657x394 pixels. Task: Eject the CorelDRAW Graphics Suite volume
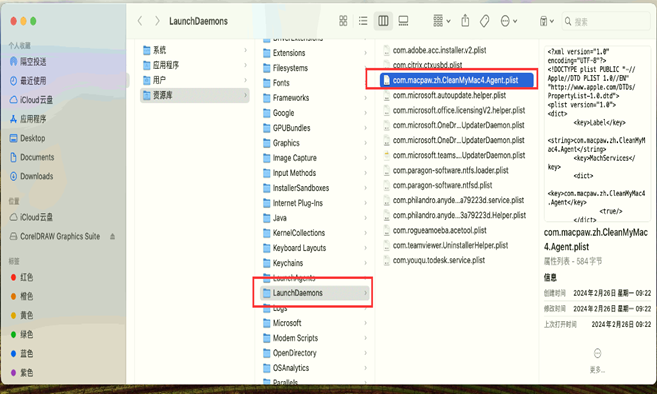point(112,236)
